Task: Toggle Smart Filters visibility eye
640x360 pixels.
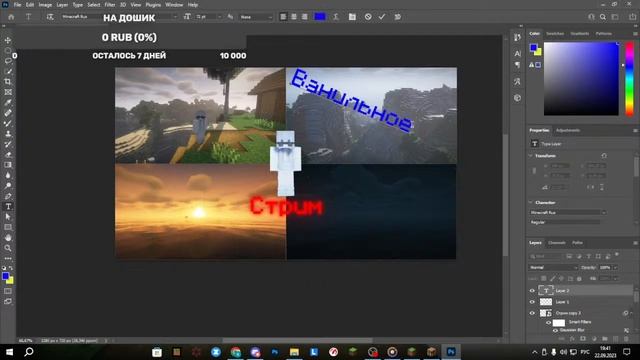Action: tap(549, 322)
